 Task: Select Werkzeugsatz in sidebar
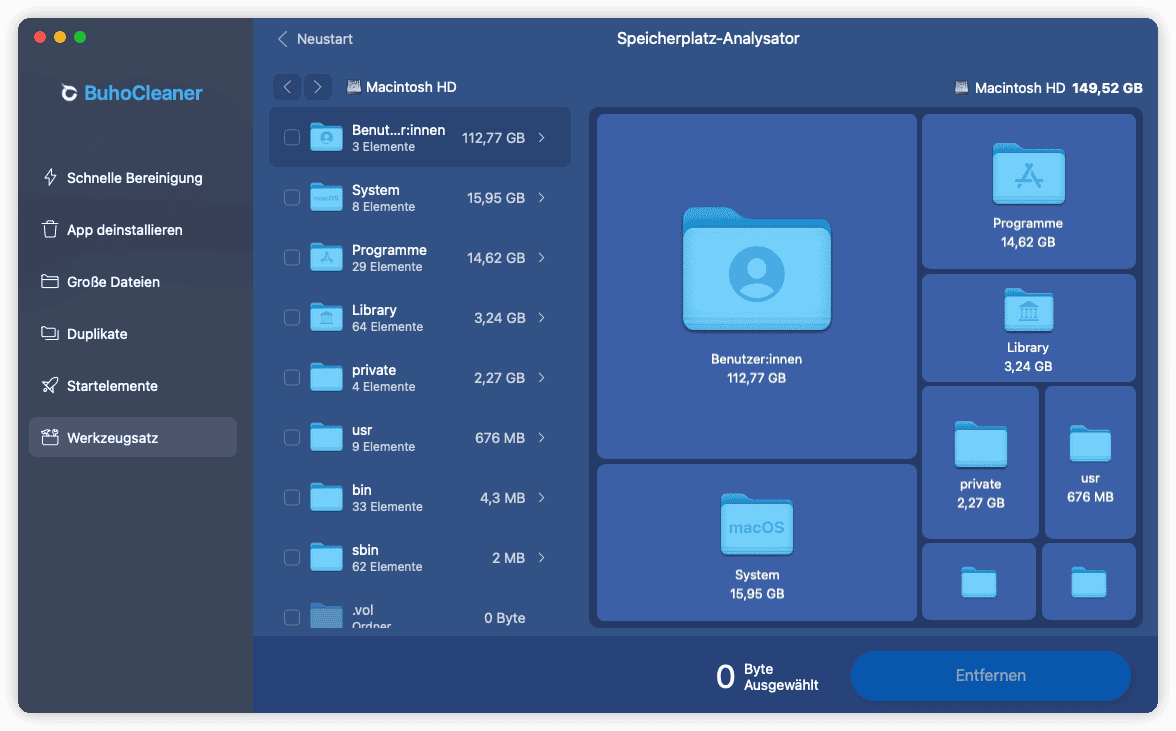pyautogui.click(x=133, y=437)
